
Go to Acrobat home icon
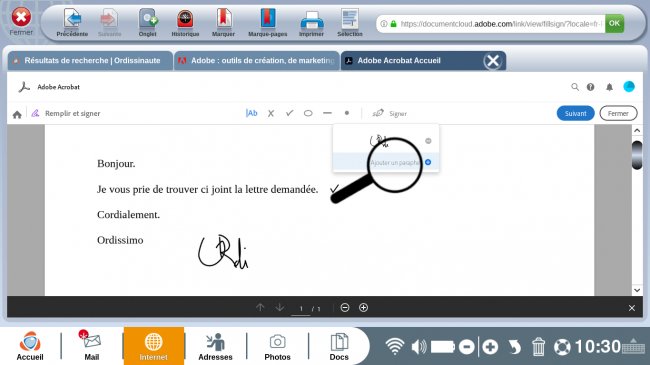click(17, 114)
